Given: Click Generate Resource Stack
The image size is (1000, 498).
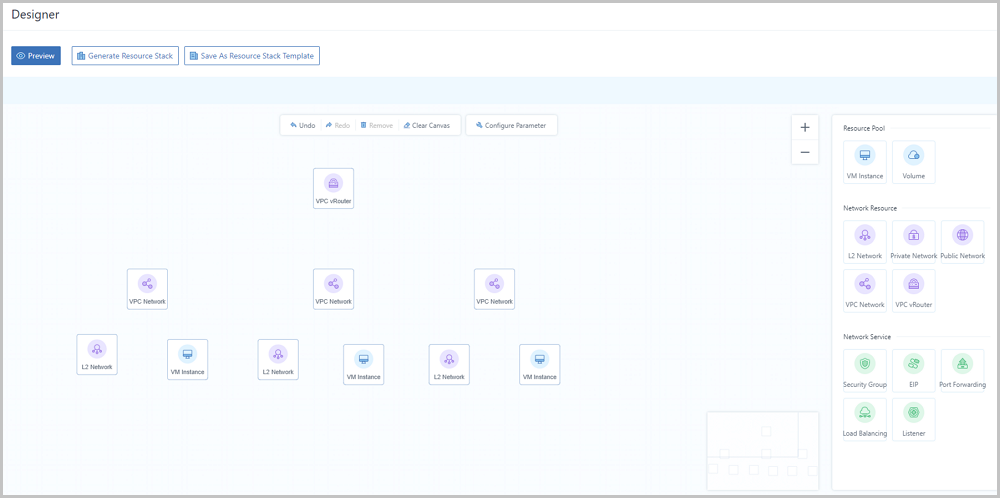Looking at the screenshot, I should point(125,55).
